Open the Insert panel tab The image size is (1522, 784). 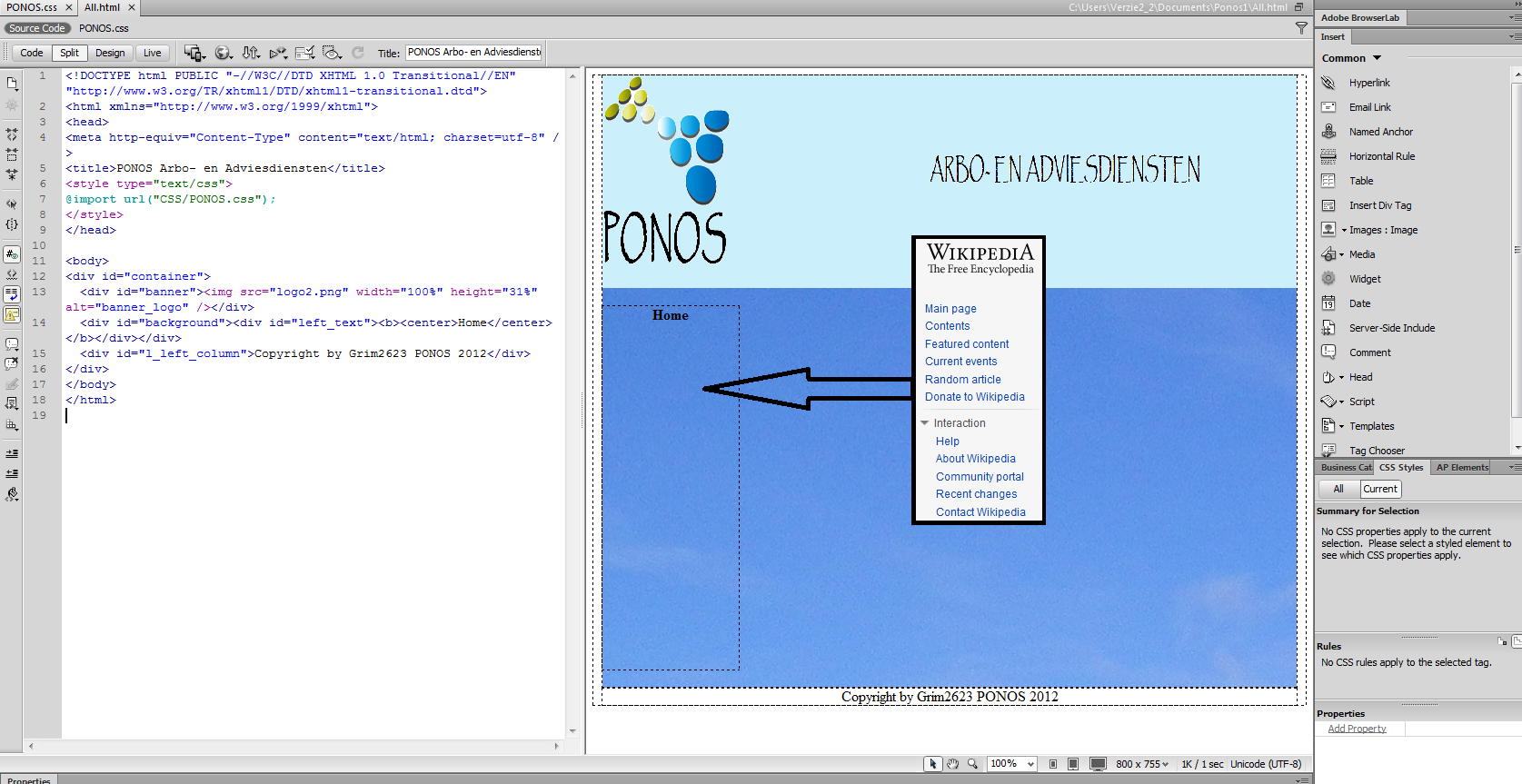1333,37
